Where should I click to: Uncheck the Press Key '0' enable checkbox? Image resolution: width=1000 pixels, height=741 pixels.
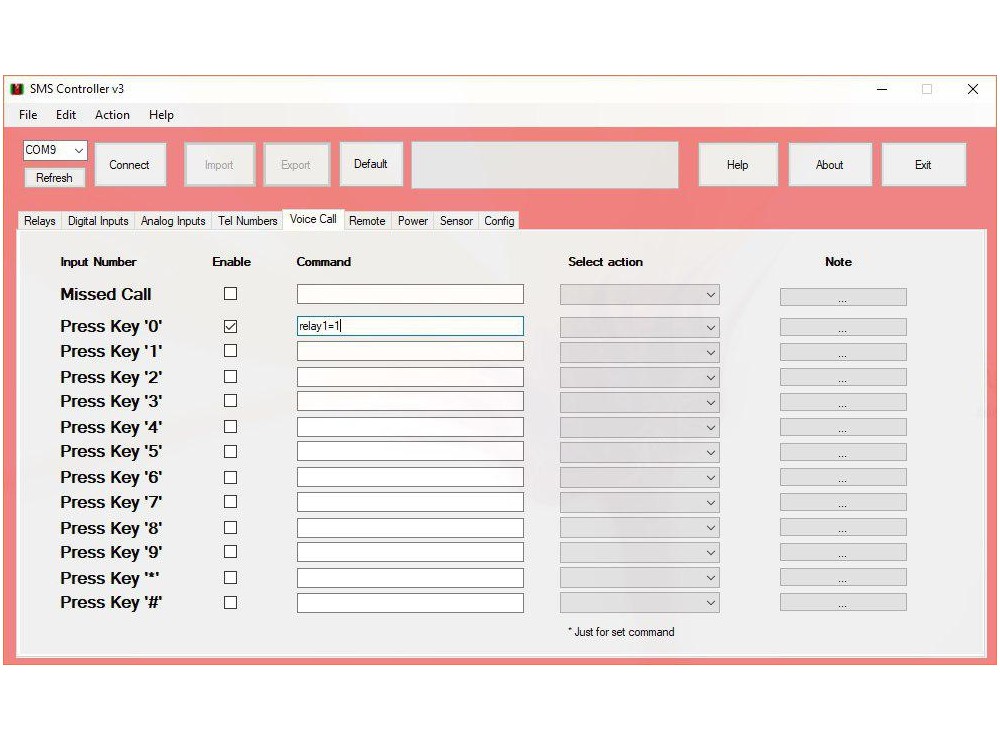pyautogui.click(x=231, y=327)
